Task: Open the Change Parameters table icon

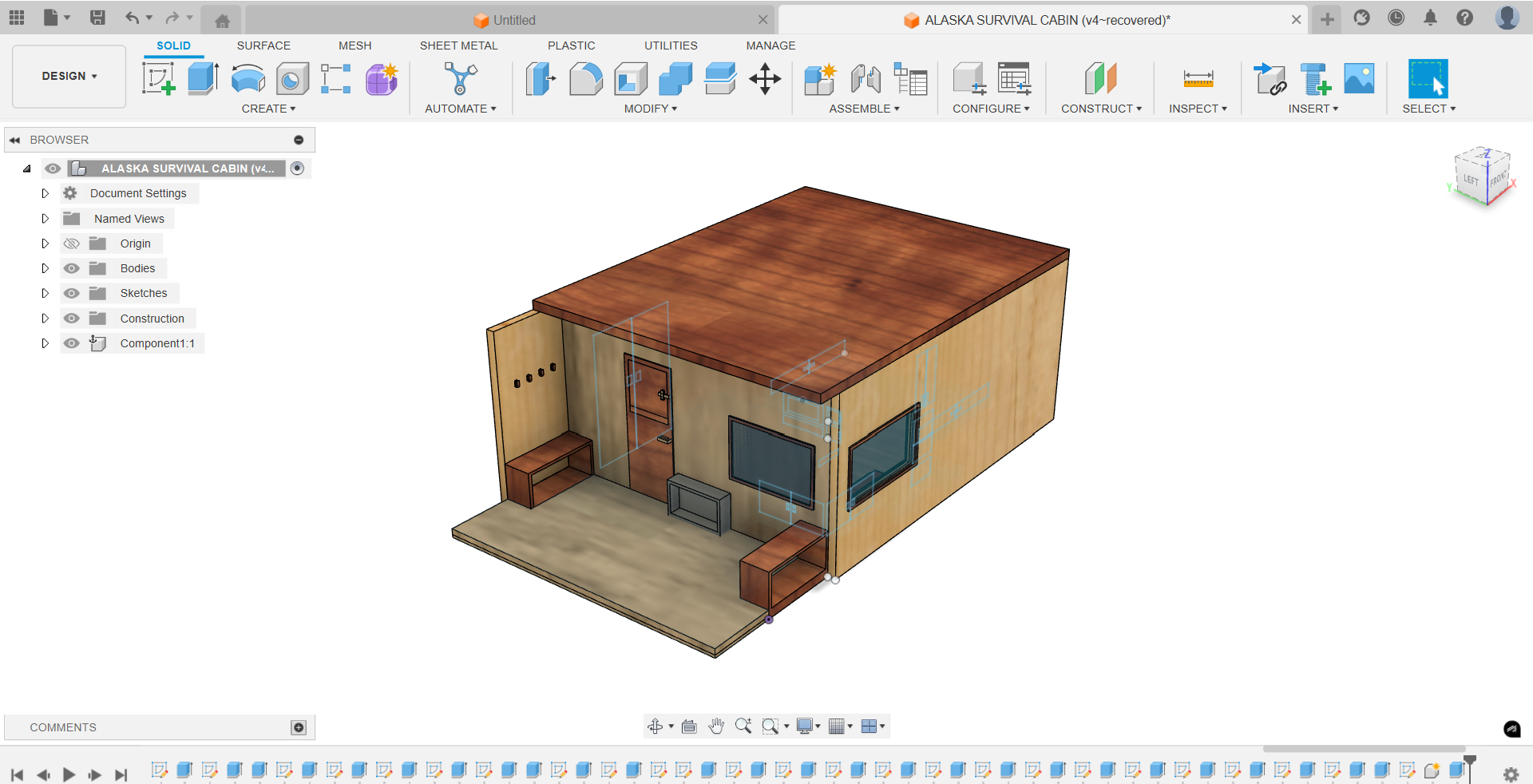Action: 1014,79
